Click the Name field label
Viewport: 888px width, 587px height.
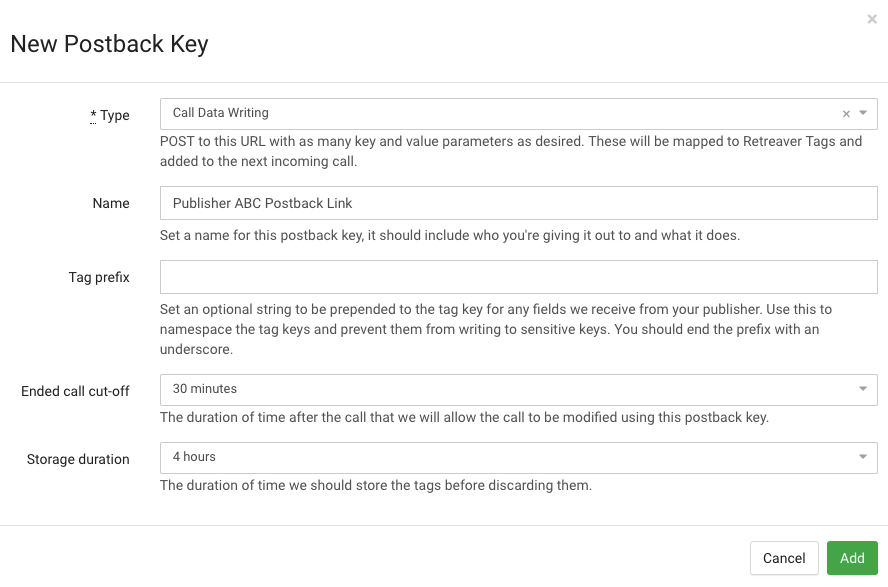click(x=111, y=204)
